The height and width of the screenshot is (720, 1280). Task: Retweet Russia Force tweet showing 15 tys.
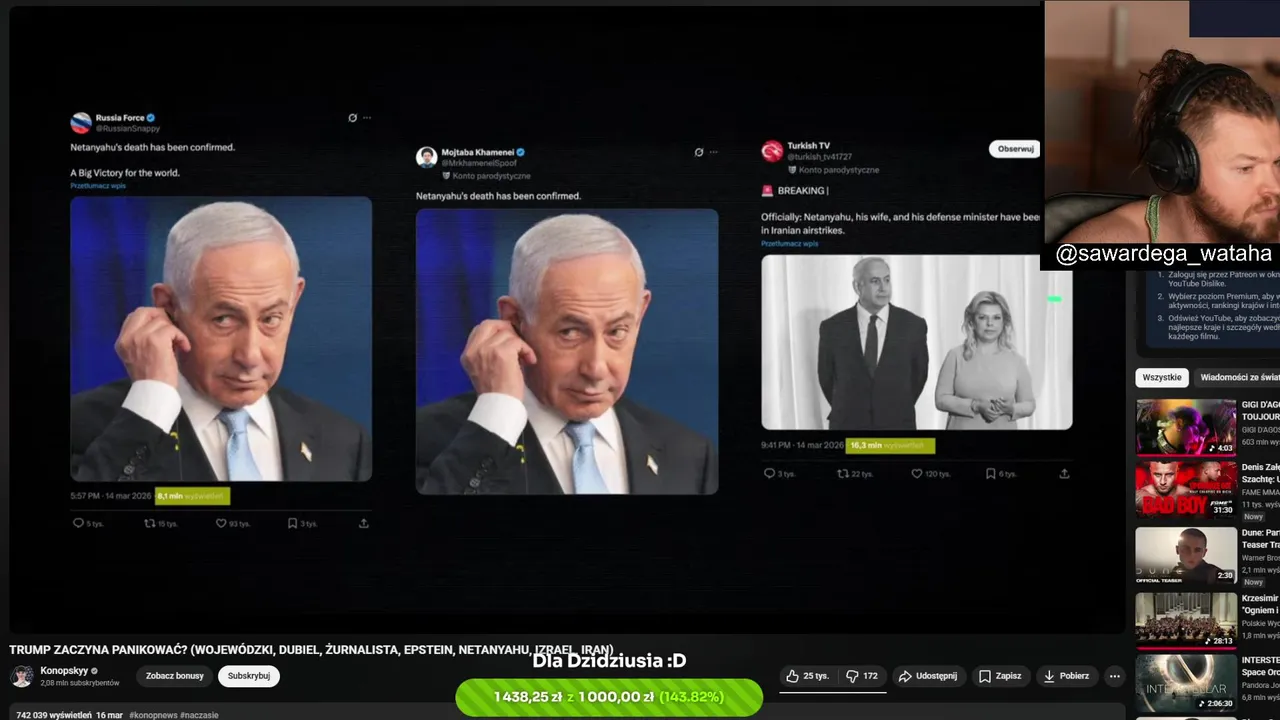(x=160, y=523)
